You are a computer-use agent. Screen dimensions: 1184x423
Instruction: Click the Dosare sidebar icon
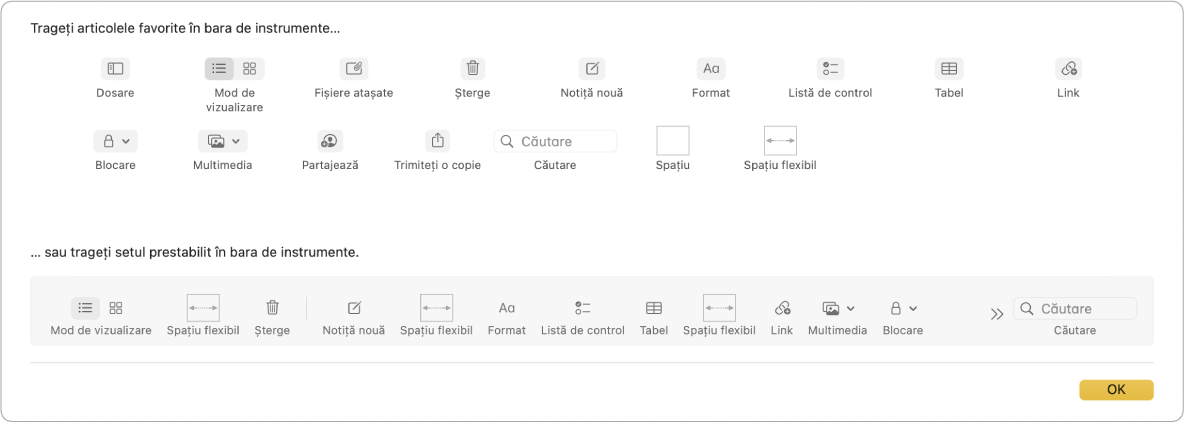(116, 69)
